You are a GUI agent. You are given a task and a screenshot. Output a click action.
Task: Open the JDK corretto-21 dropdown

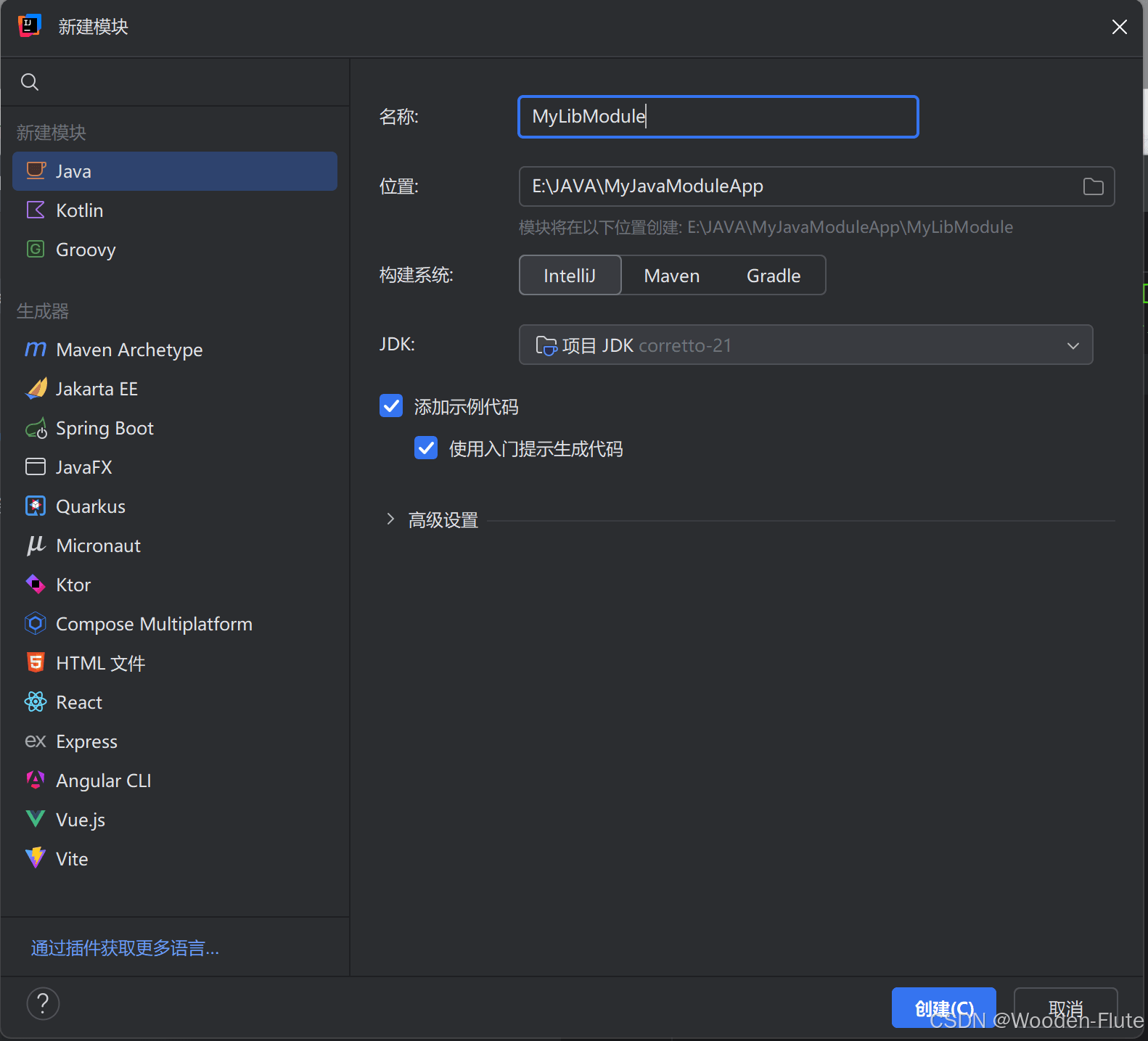[805, 345]
